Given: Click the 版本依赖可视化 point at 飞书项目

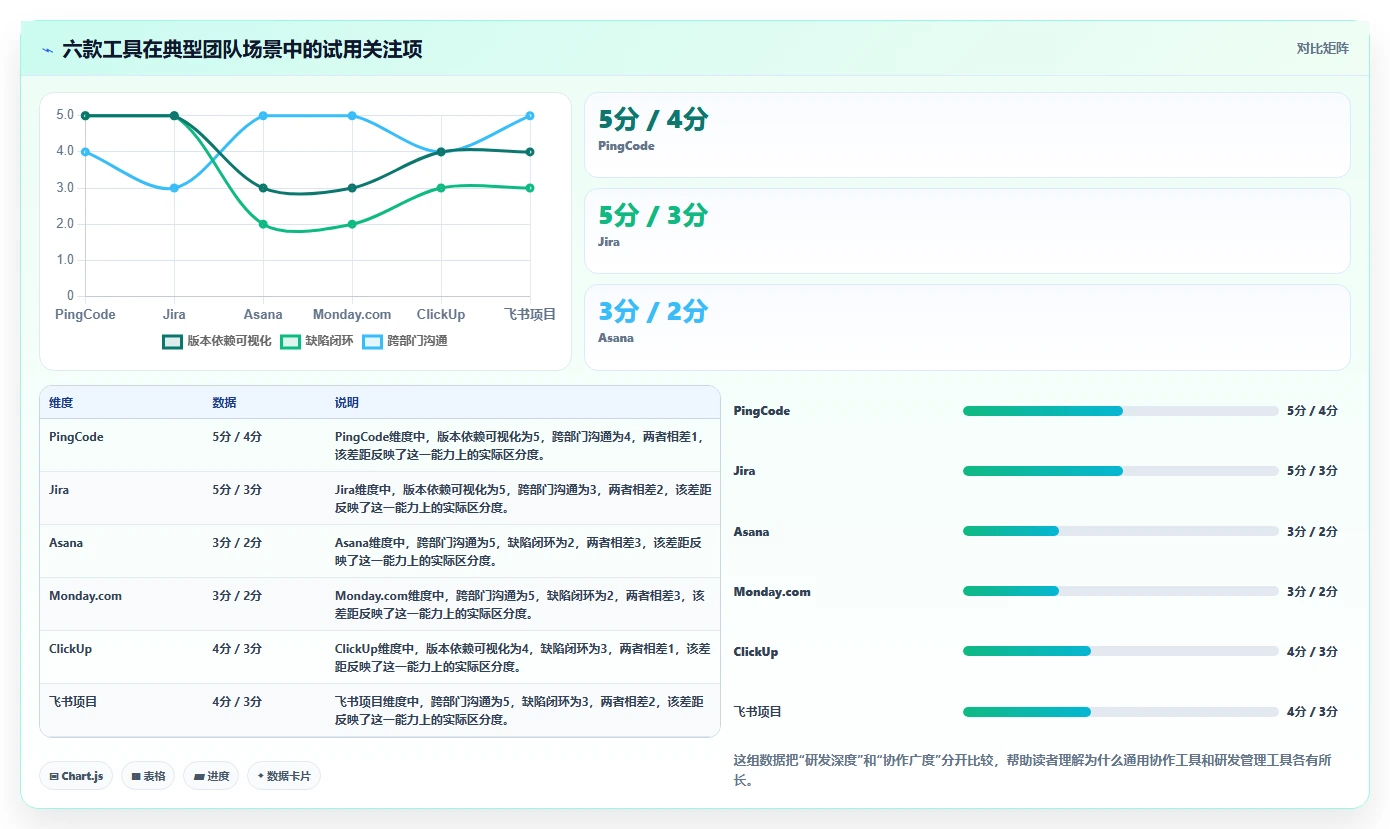Looking at the screenshot, I should click(530, 152).
